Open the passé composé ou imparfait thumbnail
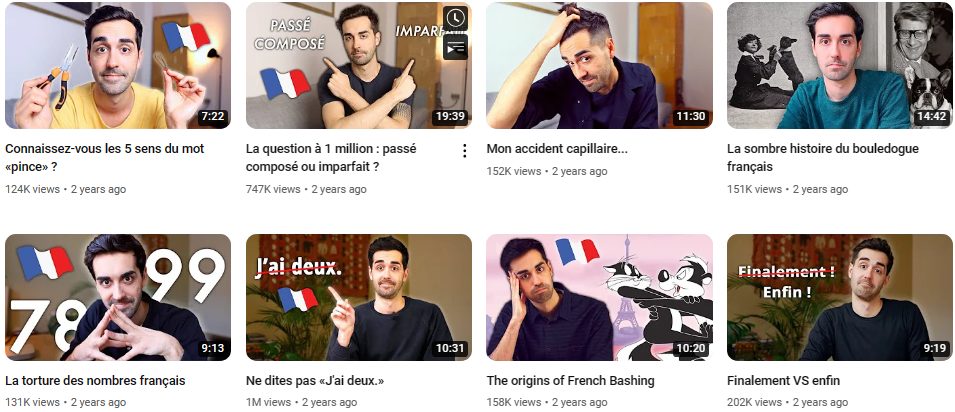 click(x=358, y=65)
